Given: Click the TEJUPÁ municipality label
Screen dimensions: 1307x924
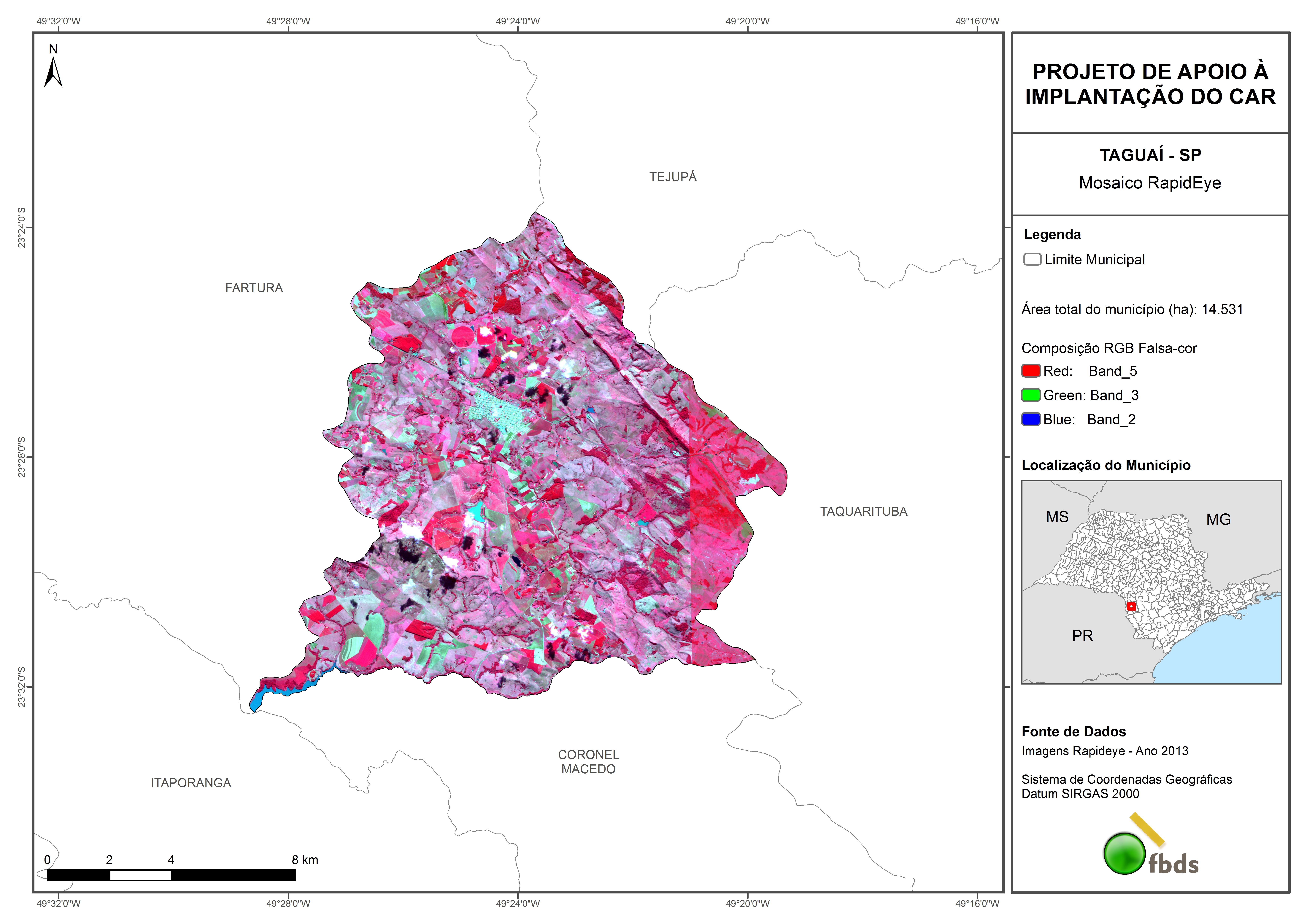Looking at the screenshot, I should click(x=673, y=177).
